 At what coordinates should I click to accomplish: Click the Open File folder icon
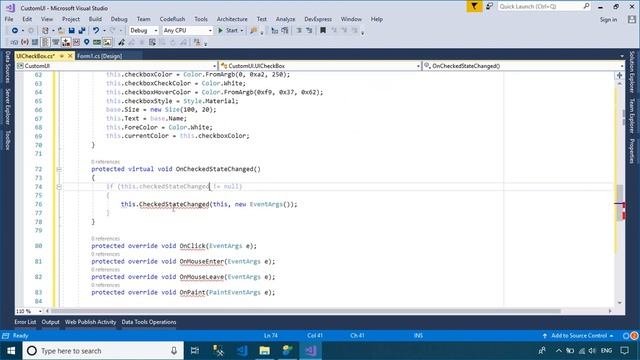pyautogui.click(x=61, y=31)
